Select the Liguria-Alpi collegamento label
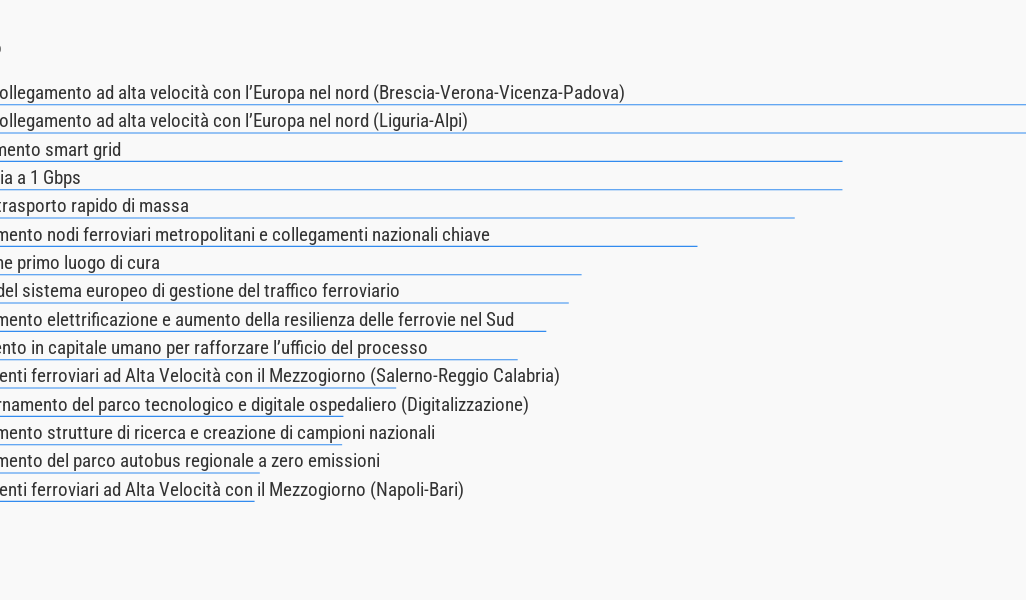Viewport: 1026px width, 600px height. click(234, 121)
